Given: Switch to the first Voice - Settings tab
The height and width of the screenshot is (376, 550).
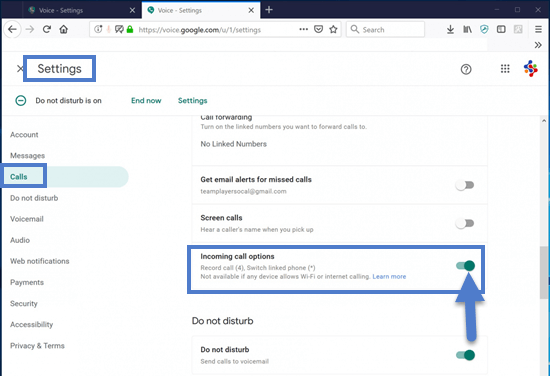Looking at the screenshot, I should coord(81,10).
